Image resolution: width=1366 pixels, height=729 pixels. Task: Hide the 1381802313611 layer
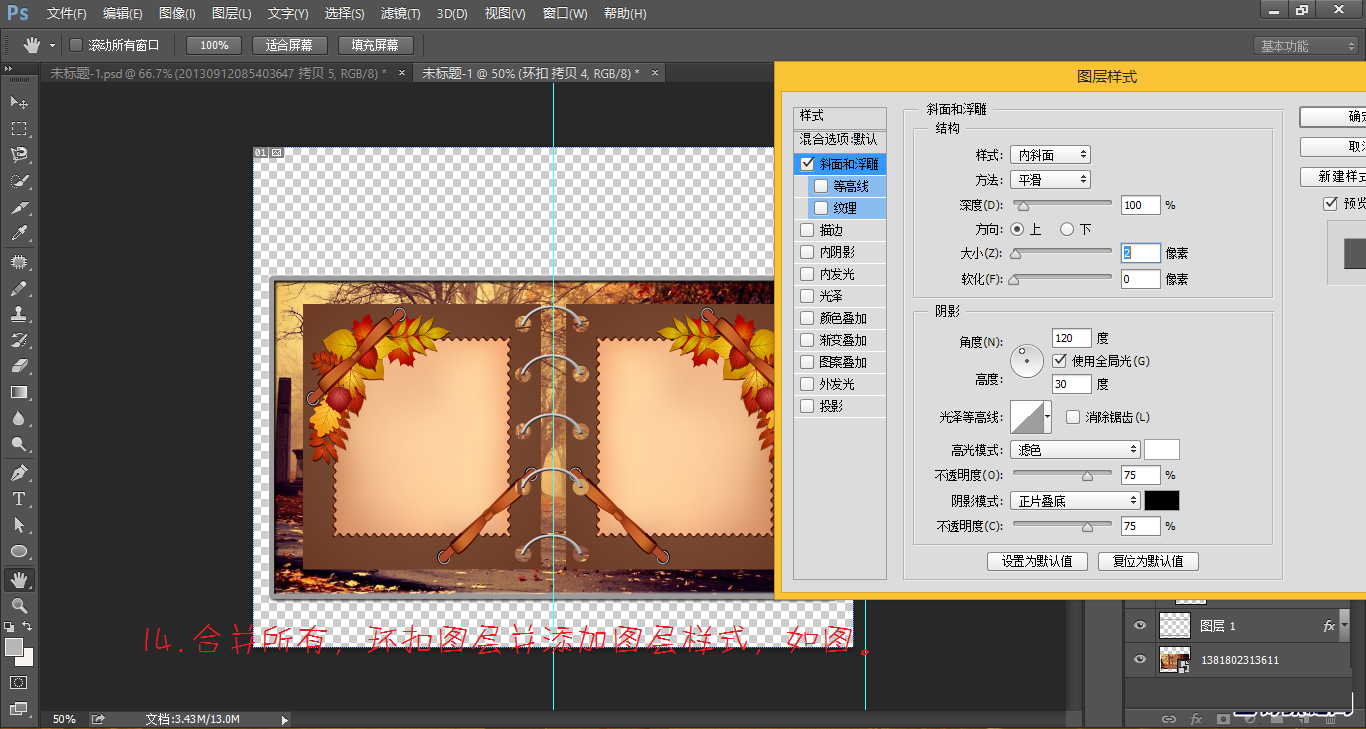coord(1139,660)
